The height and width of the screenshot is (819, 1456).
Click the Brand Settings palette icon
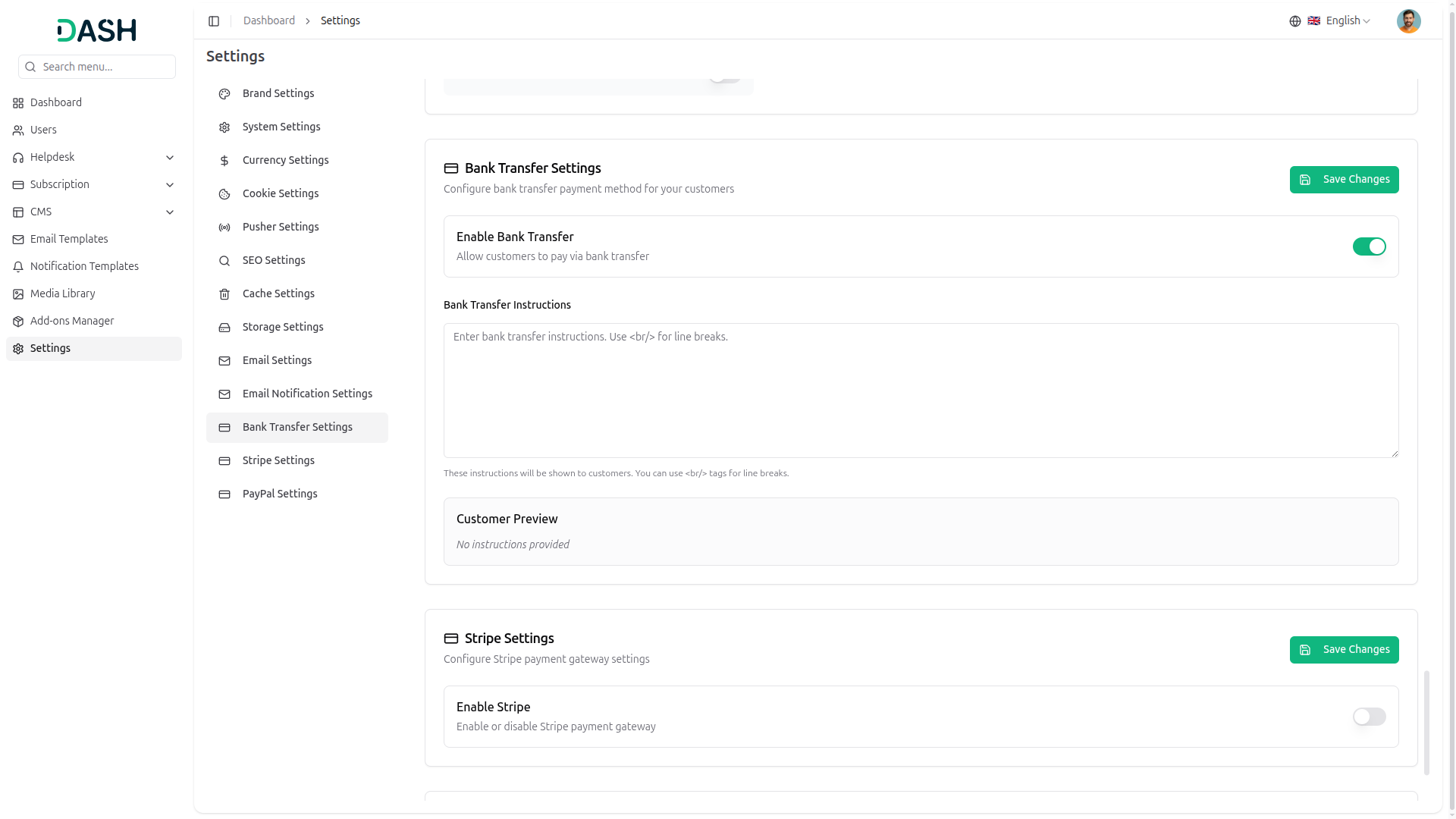[224, 94]
